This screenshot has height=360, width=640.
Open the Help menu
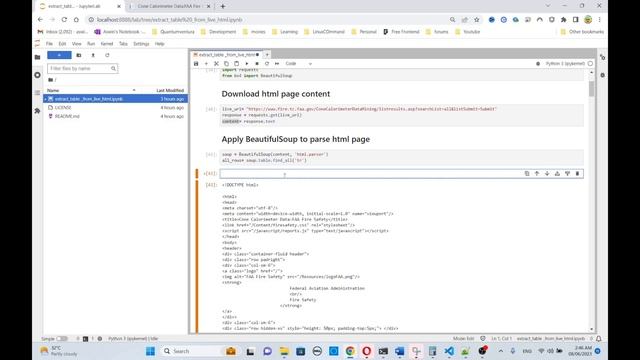pos(160,44)
